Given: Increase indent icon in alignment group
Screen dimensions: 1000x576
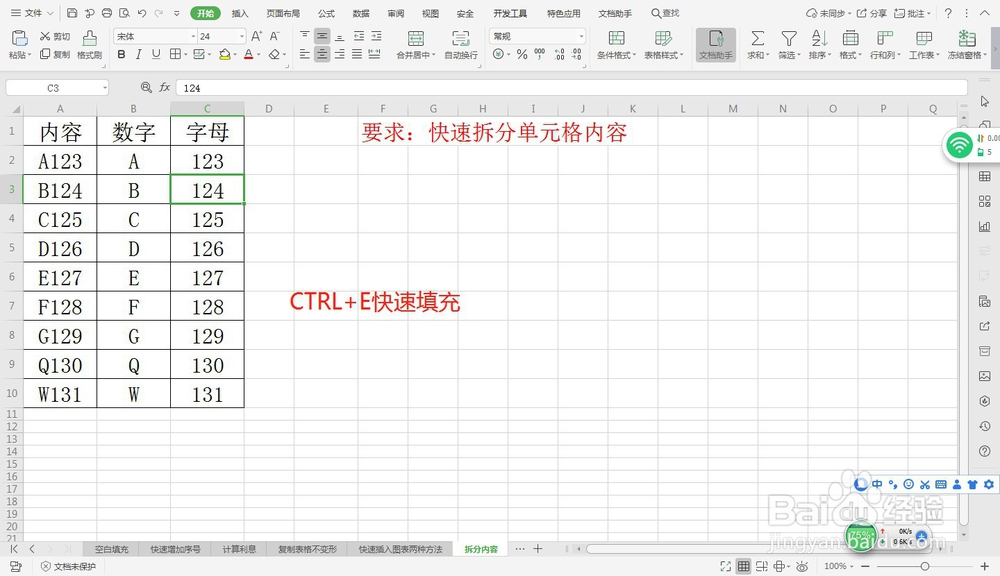Looking at the screenshot, I should click(x=377, y=36).
